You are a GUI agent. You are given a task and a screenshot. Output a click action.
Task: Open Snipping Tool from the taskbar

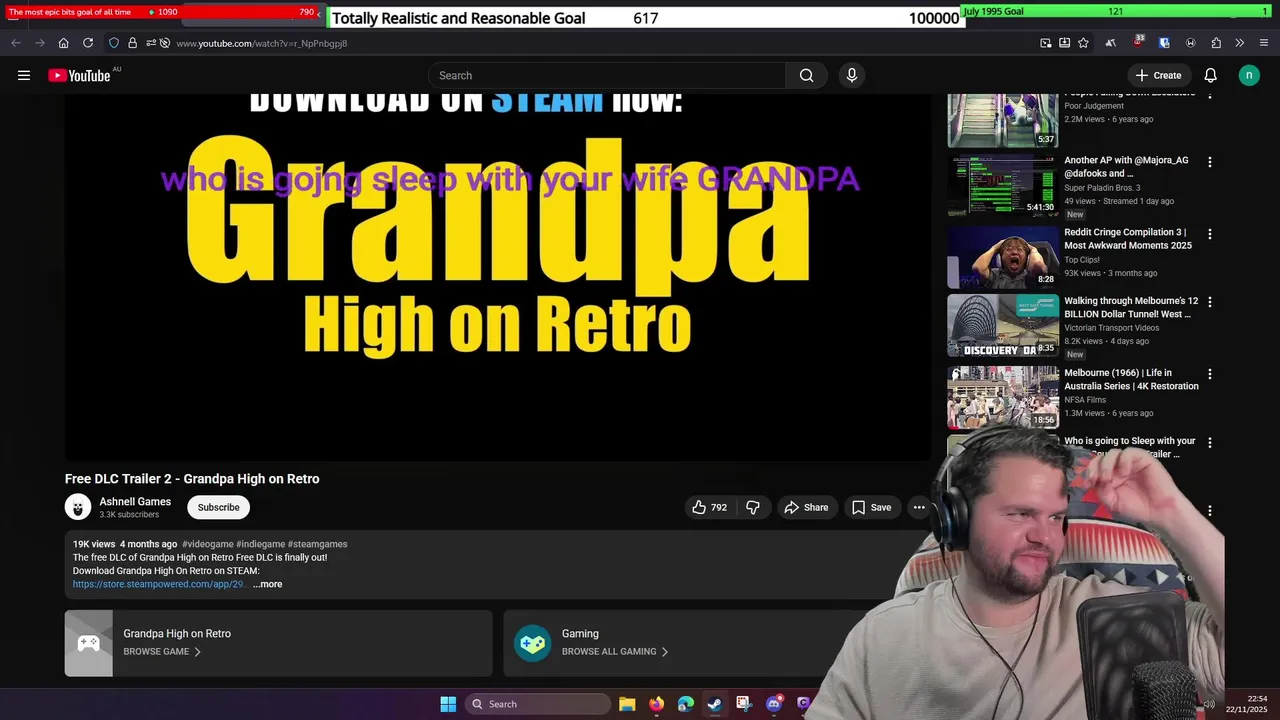click(743, 704)
